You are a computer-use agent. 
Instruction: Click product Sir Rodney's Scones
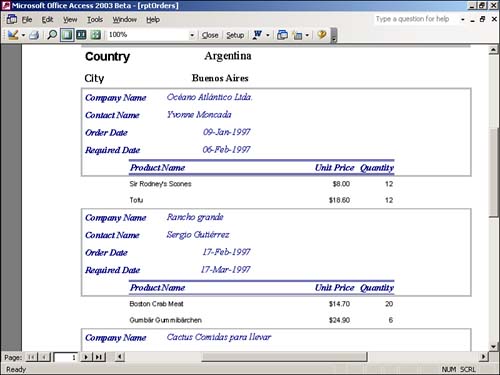point(160,184)
